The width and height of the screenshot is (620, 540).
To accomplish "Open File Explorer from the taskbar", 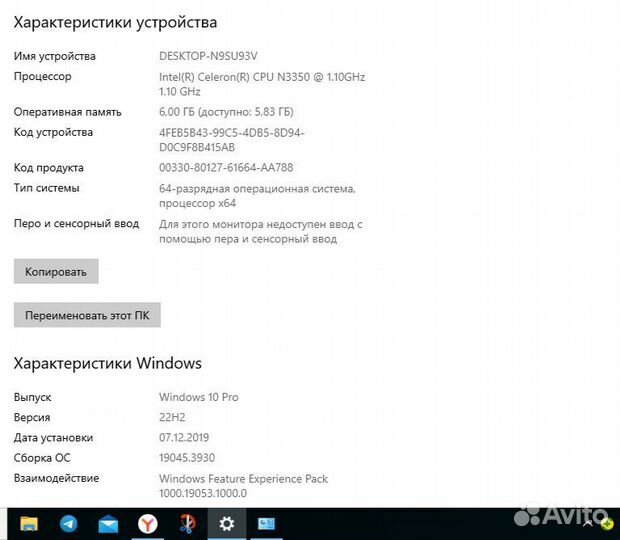I will (x=29, y=524).
